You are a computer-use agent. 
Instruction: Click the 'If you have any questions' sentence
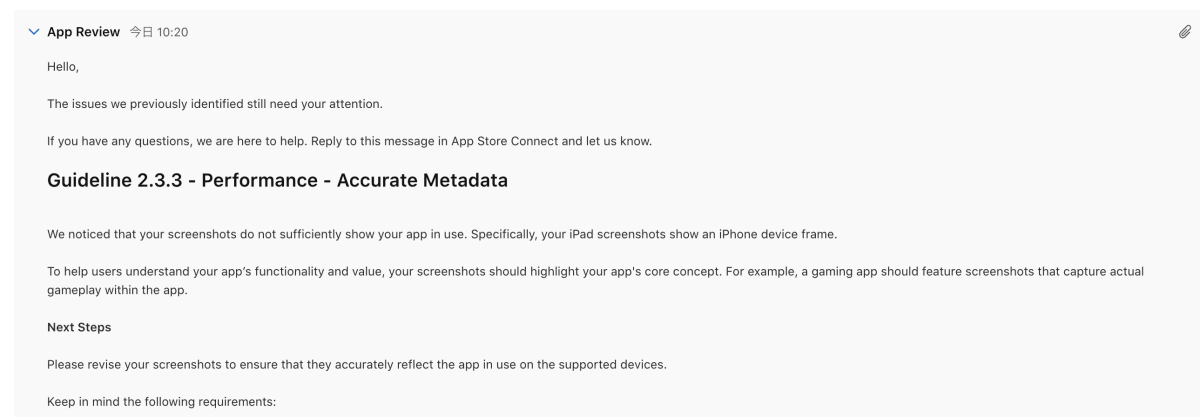350,141
